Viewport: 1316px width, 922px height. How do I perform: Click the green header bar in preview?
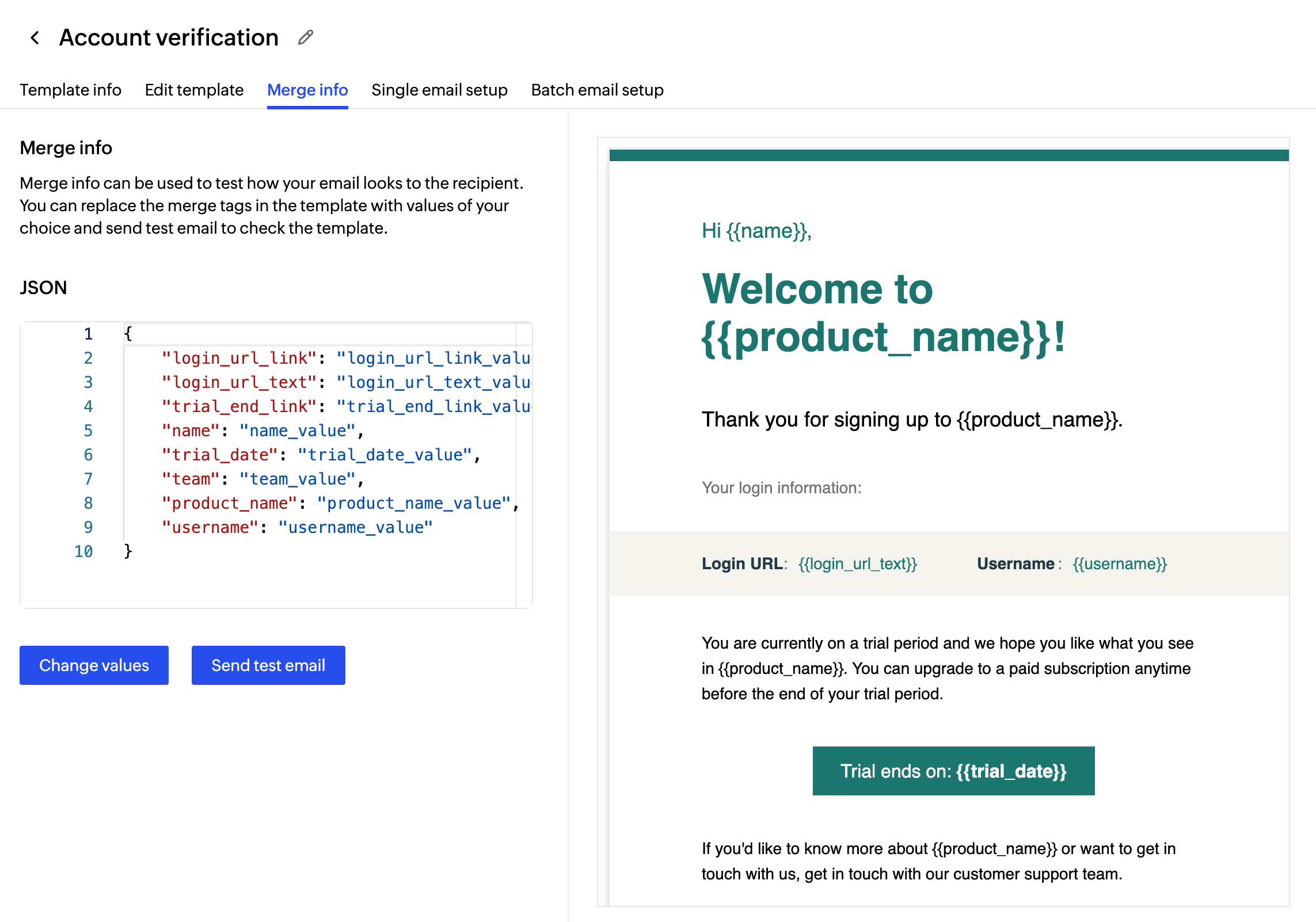tap(949, 155)
